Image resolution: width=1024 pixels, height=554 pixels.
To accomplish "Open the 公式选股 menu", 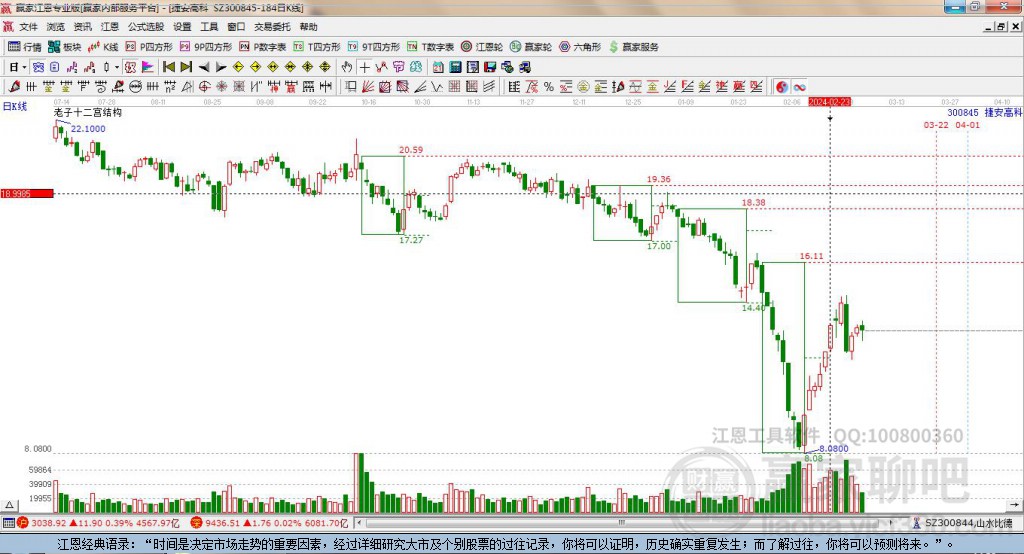I will [x=146, y=27].
